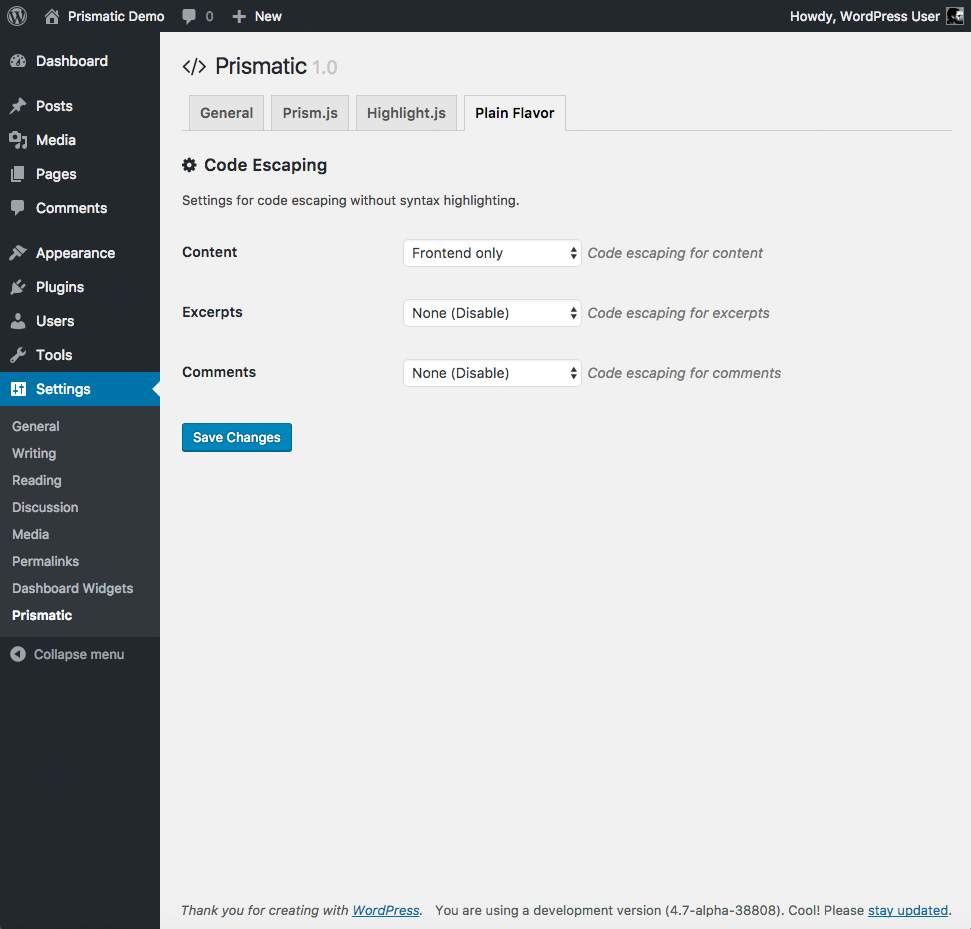This screenshot has width=971, height=929.
Task: Click the 'Code escaping for content' hint
Action: 675,253
